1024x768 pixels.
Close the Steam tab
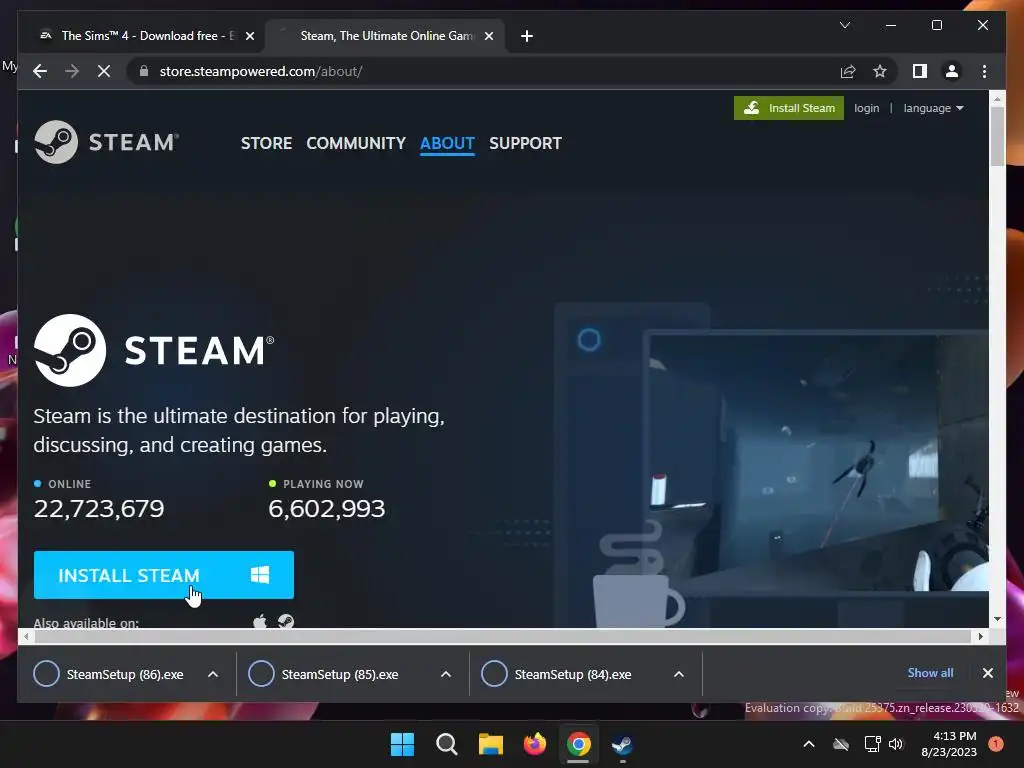pyautogui.click(x=488, y=36)
